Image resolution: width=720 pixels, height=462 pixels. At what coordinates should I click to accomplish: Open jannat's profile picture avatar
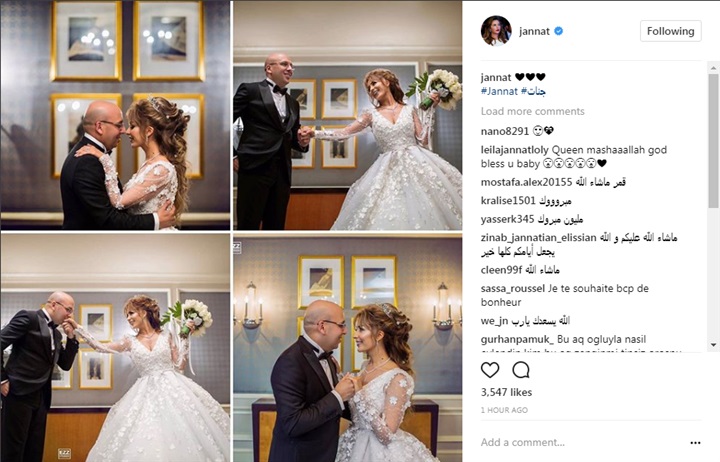[496, 31]
